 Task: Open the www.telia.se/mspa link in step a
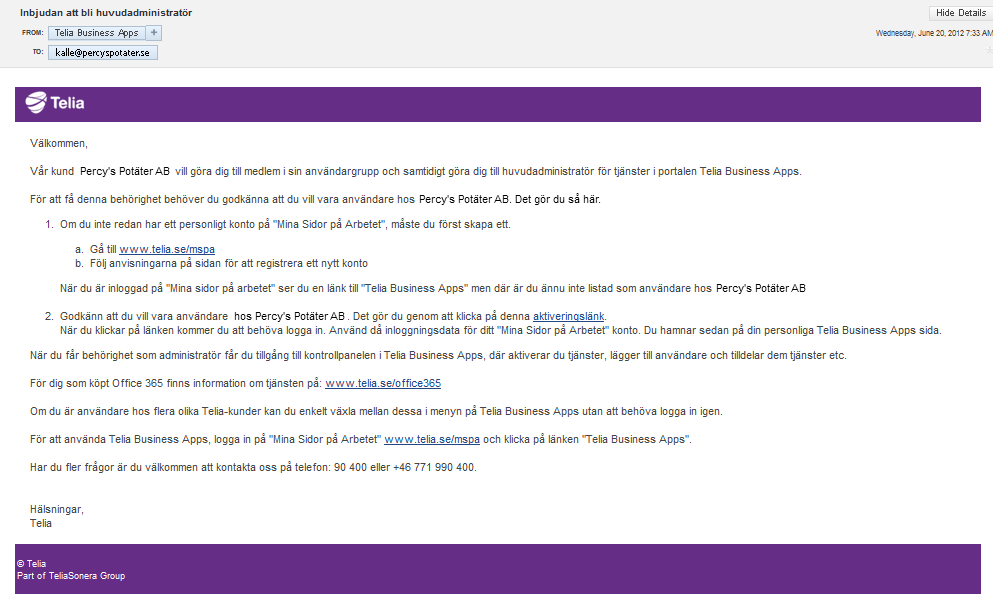click(x=167, y=250)
